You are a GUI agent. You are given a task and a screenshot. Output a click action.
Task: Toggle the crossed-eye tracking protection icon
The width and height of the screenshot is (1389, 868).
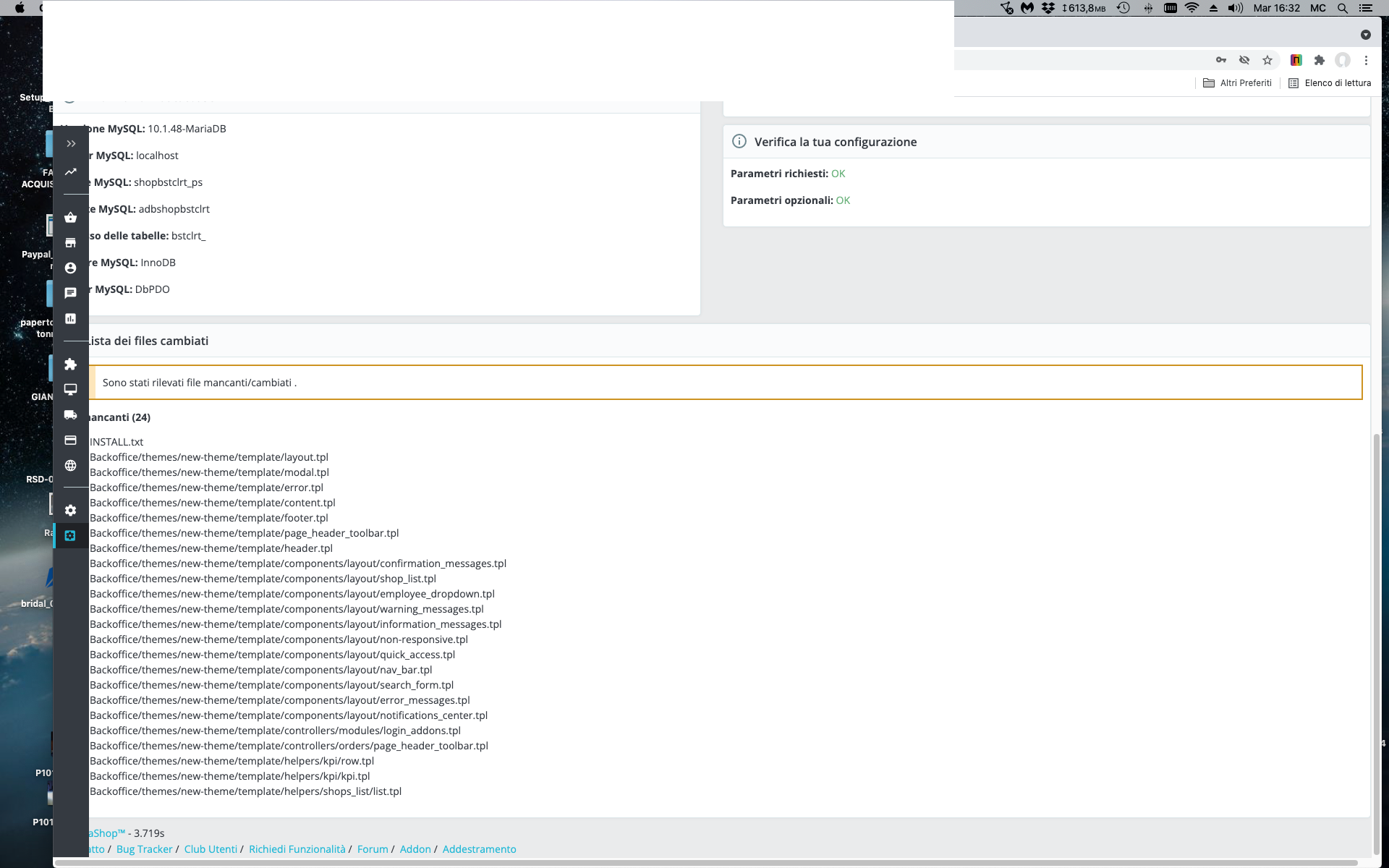point(1244,60)
